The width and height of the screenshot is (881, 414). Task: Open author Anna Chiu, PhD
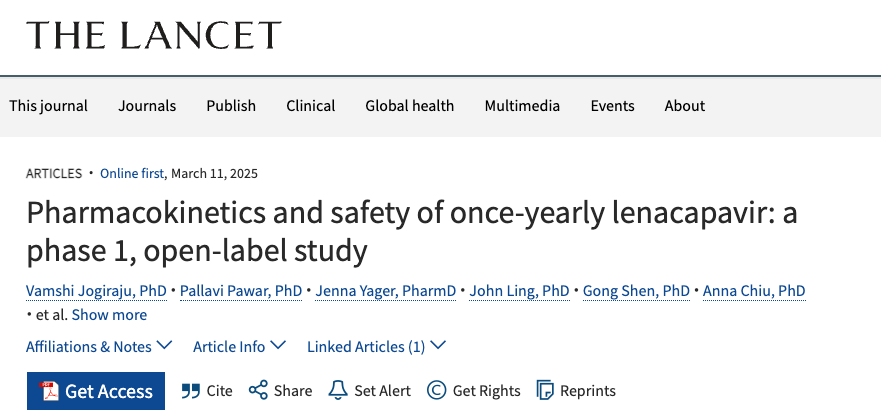click(754, 291)
